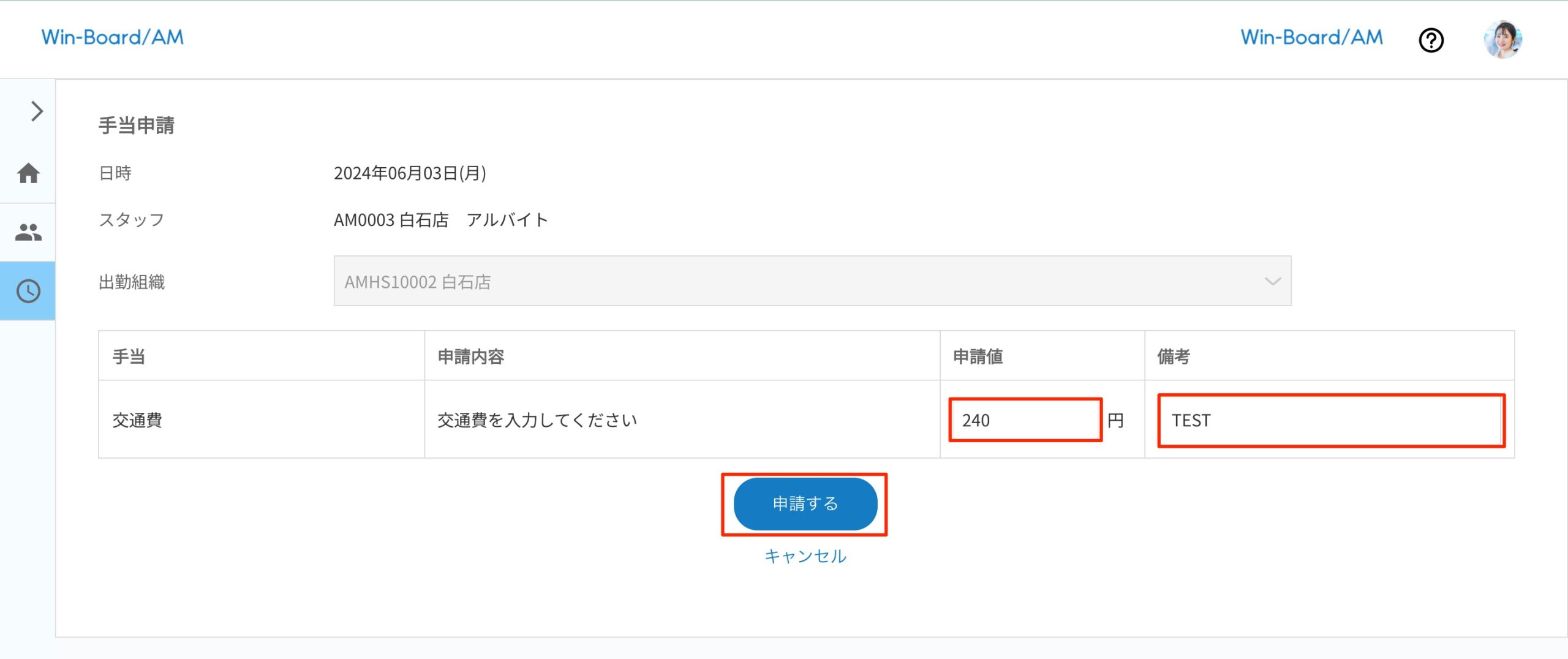This screenshot has width=1568, height=659.
Task: Click Win-Board/AM in the top right header
Action: click(x=1312, y=38)
